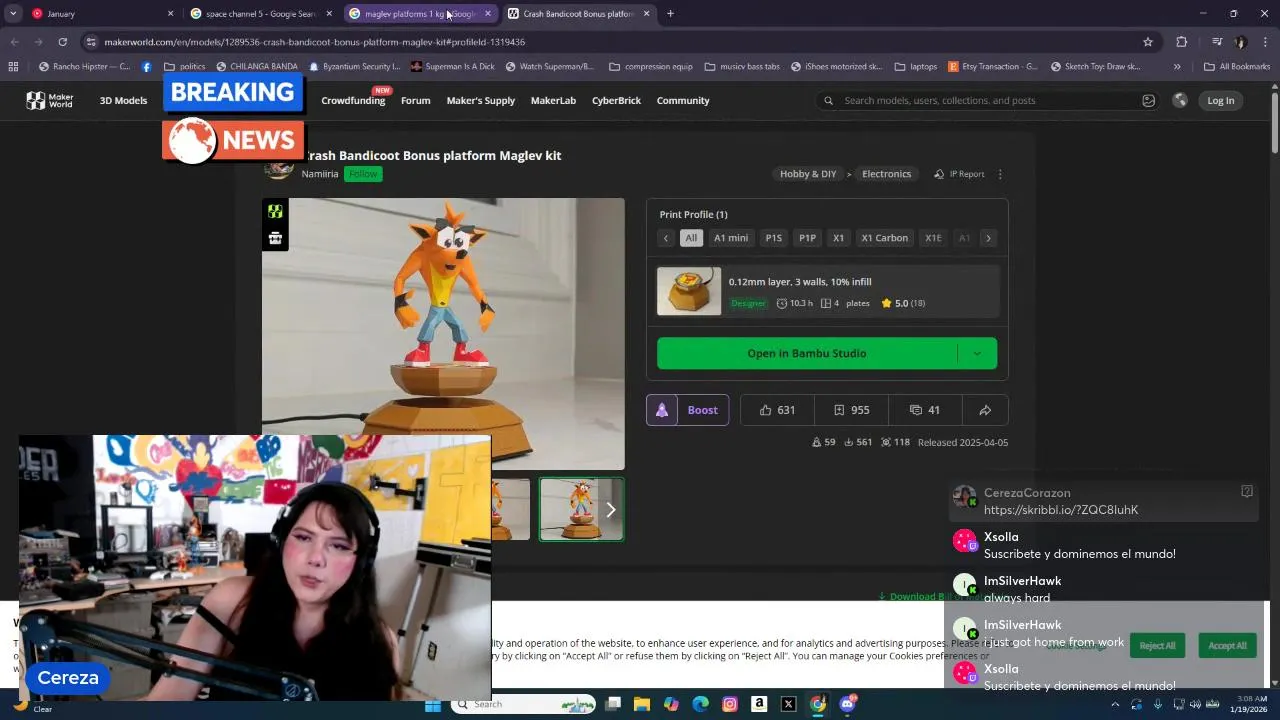Click the globe language icon

[1180, 100]
